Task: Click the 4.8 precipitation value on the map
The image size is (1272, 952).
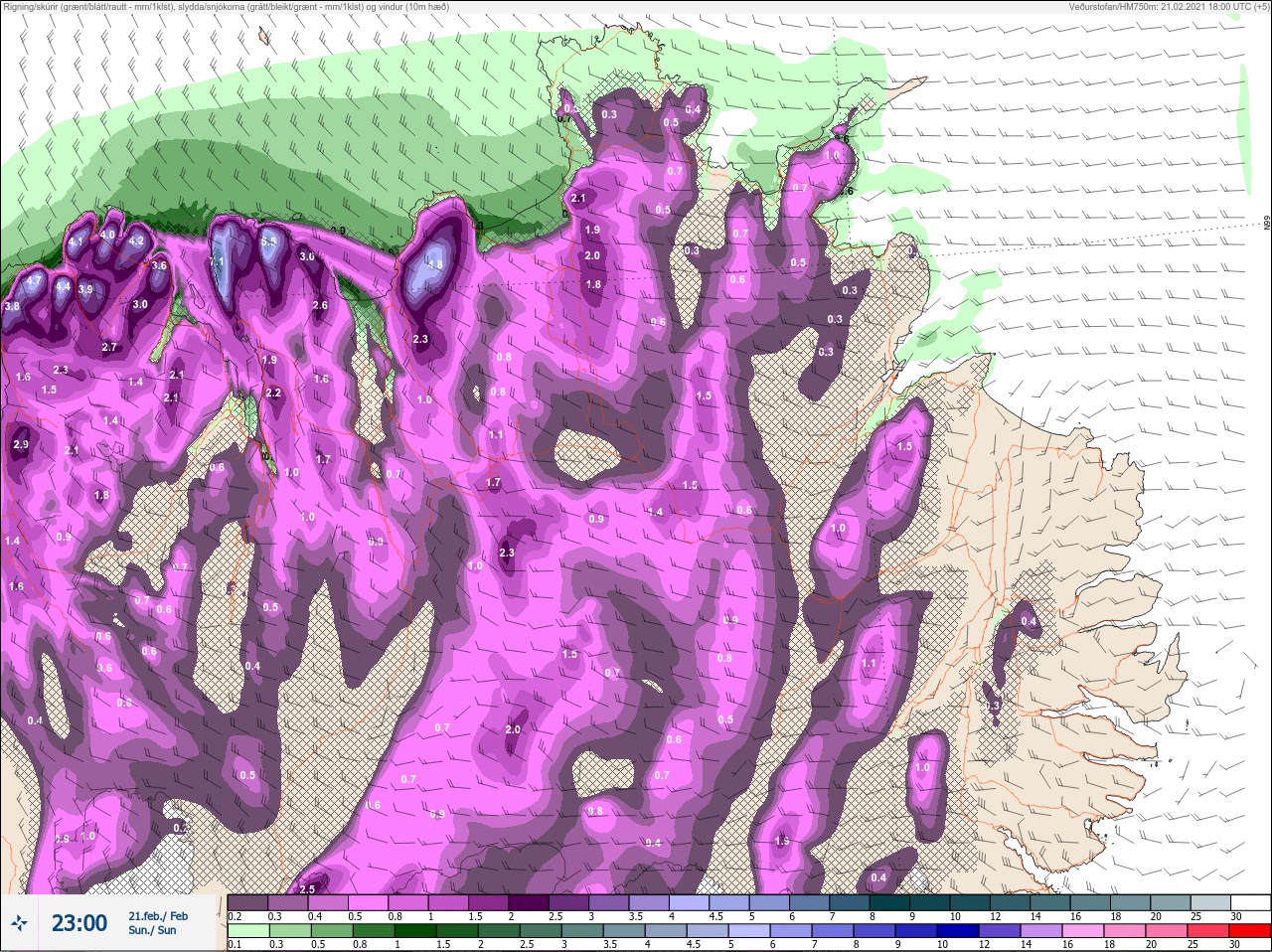Action: coord(434,265)
